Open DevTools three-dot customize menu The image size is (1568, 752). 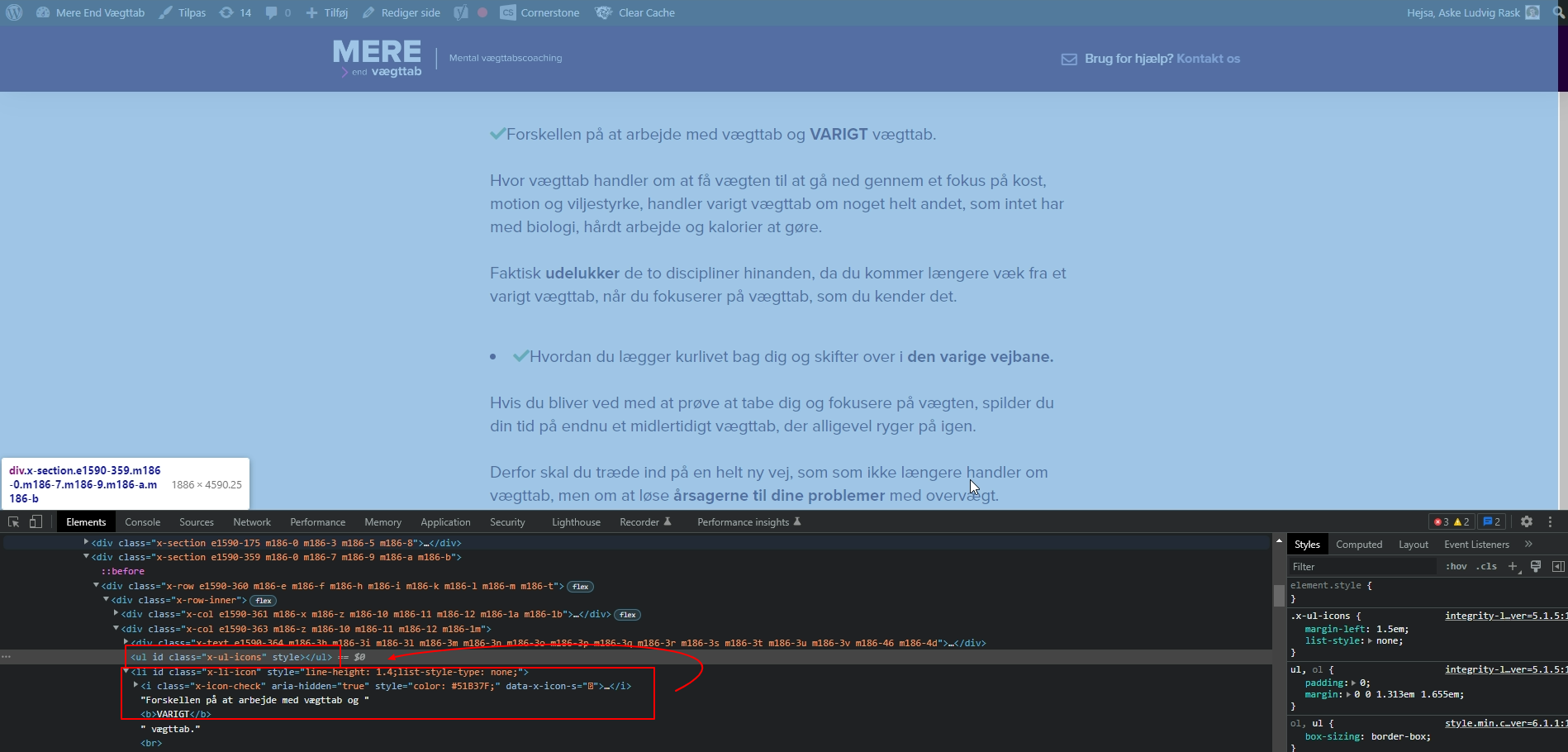[x=1550, y=521]
